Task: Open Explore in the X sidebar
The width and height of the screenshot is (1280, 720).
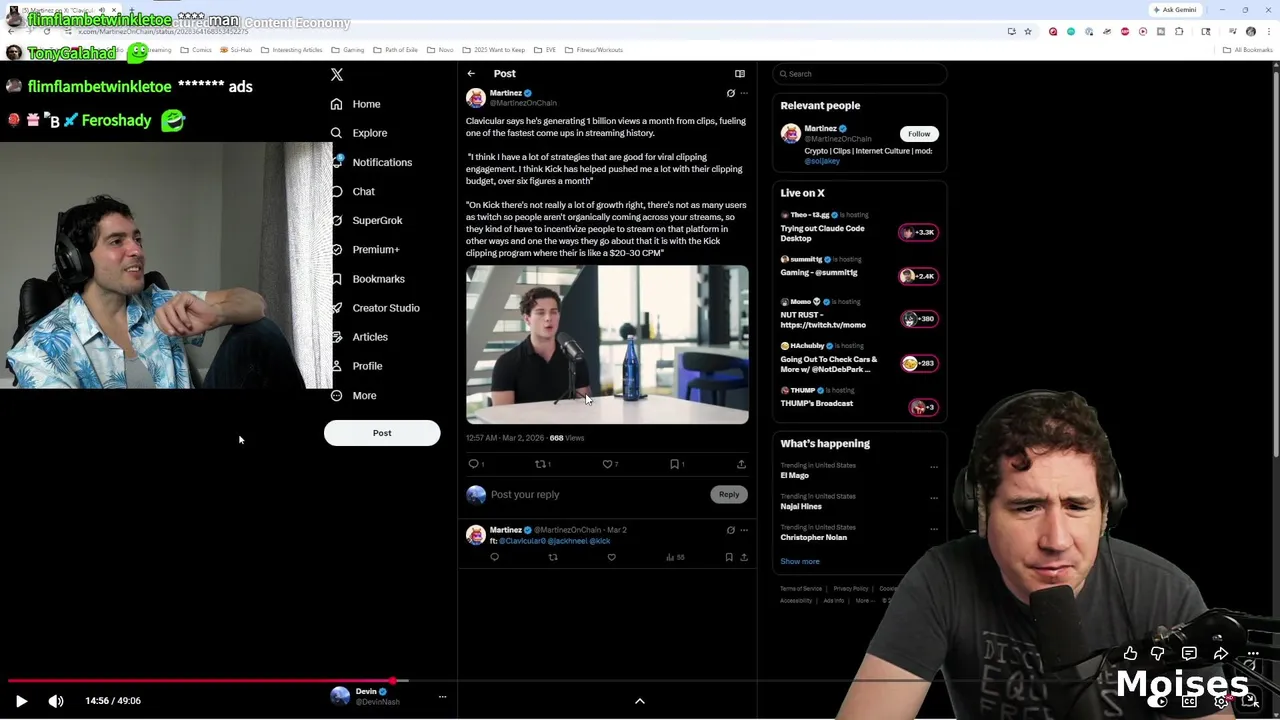Action: (x=358, y=133)
